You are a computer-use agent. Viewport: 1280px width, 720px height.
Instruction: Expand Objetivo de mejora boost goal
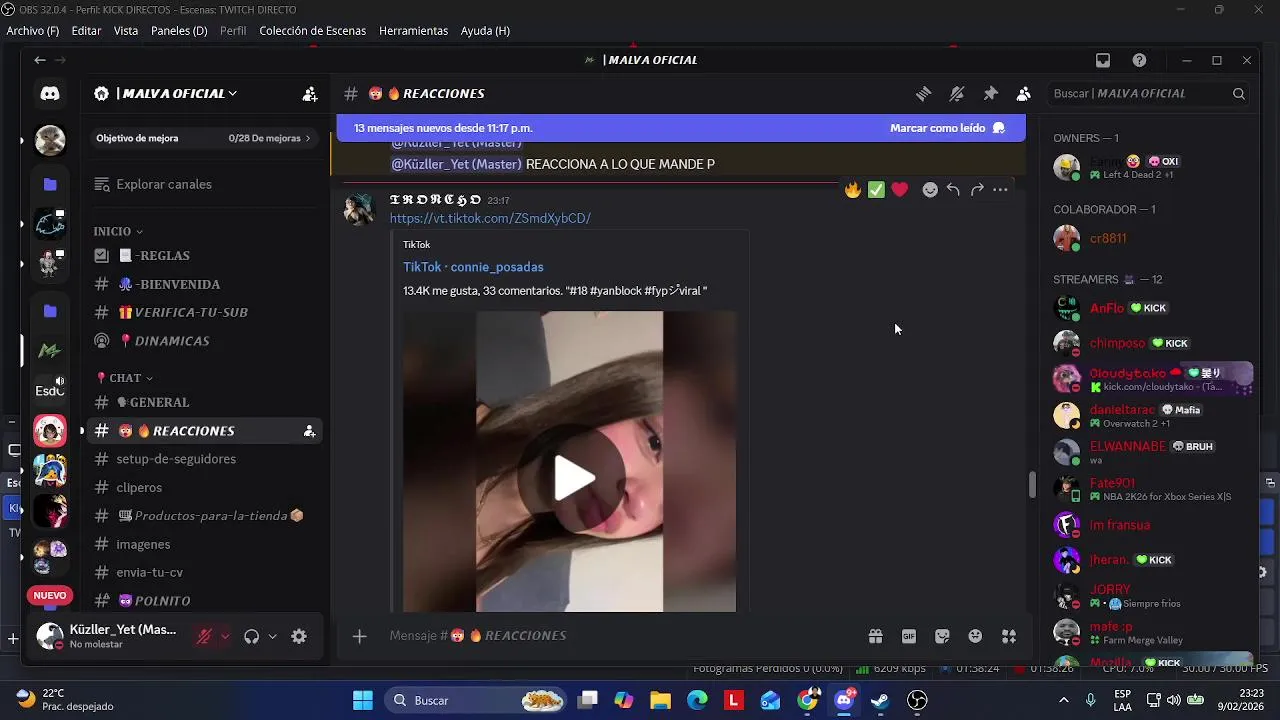pos(203,138)
